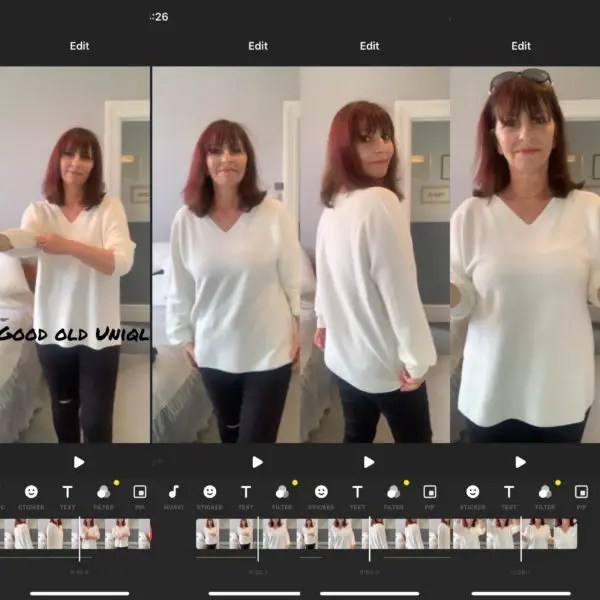Open Sticker tool in over-the-shoulder panel
The width and height of the screenshot is (600, 600).
coord(321,492)
